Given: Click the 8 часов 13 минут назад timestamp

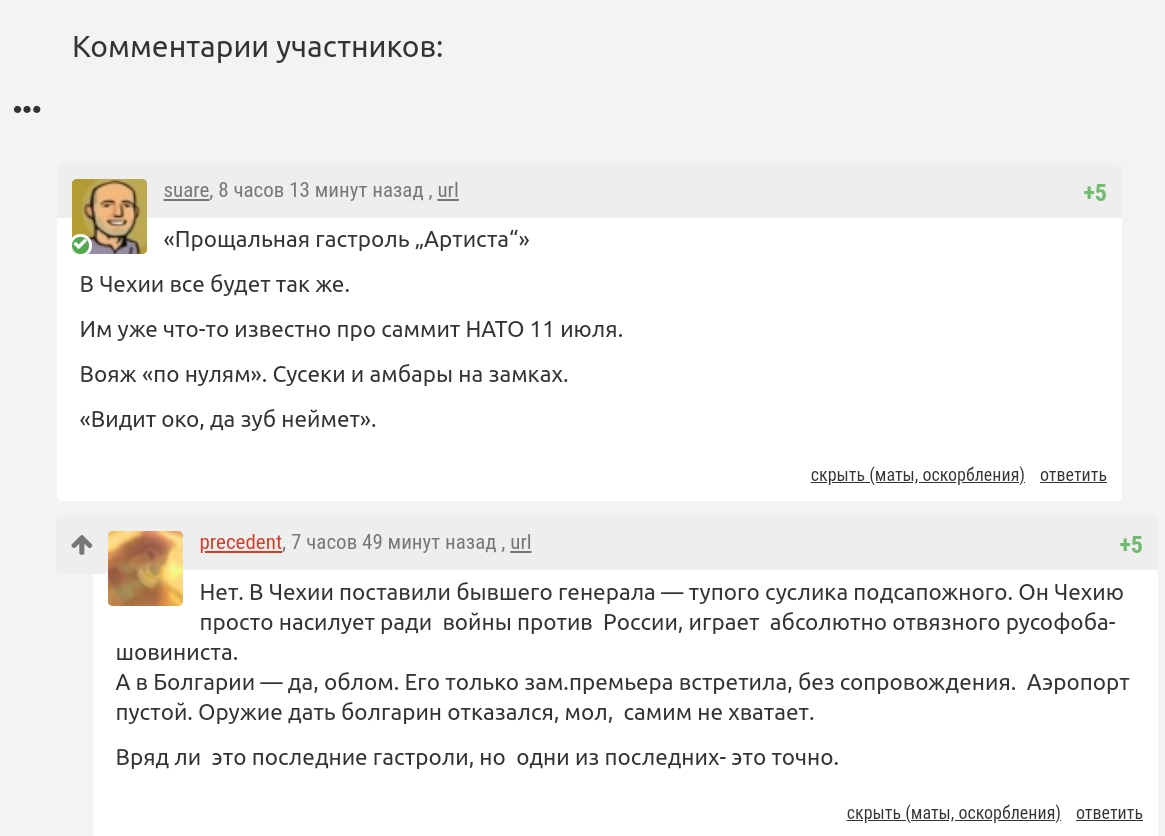Looking at the screenshot, I should pos(321,190).
